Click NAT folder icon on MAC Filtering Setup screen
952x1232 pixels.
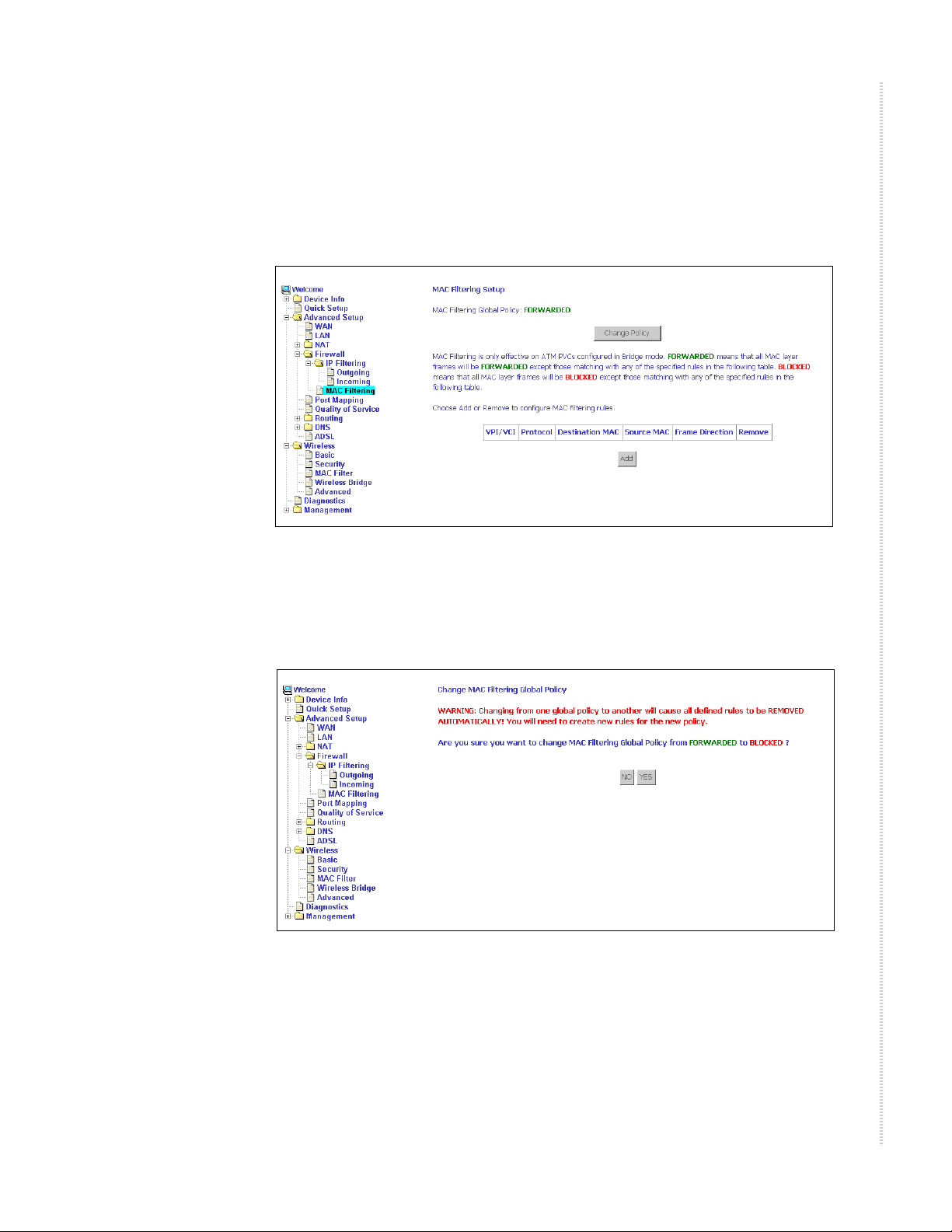pyautogui.click(x=308, y=344)
